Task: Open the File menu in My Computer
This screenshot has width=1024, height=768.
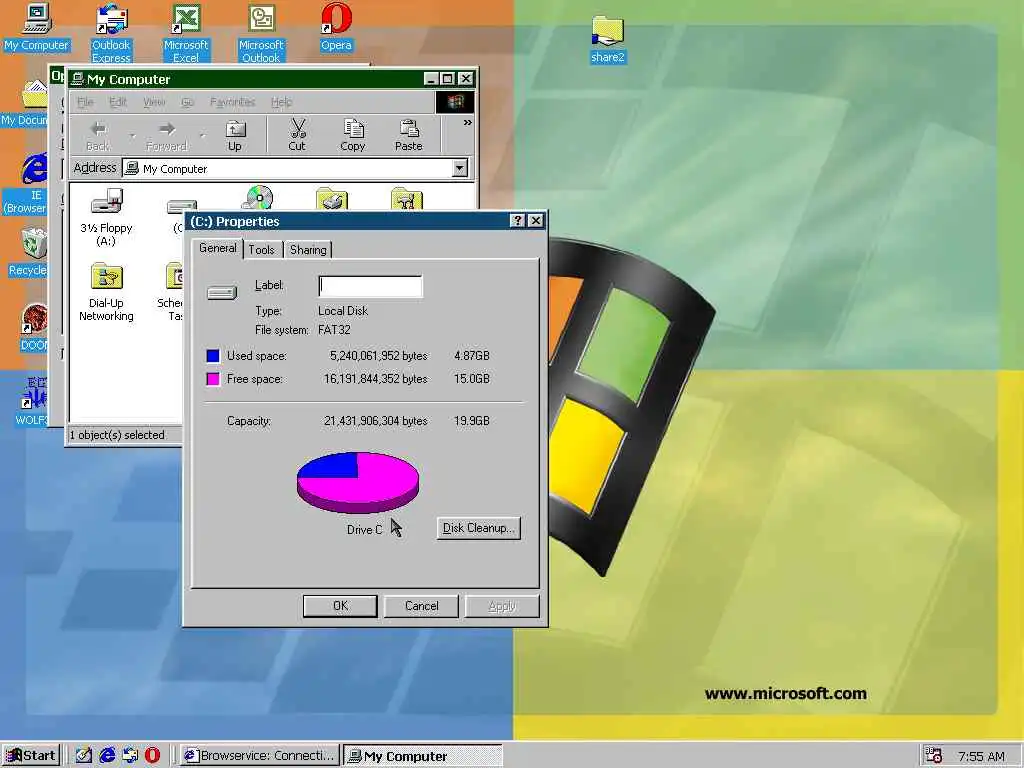Action: pos(85,102)
